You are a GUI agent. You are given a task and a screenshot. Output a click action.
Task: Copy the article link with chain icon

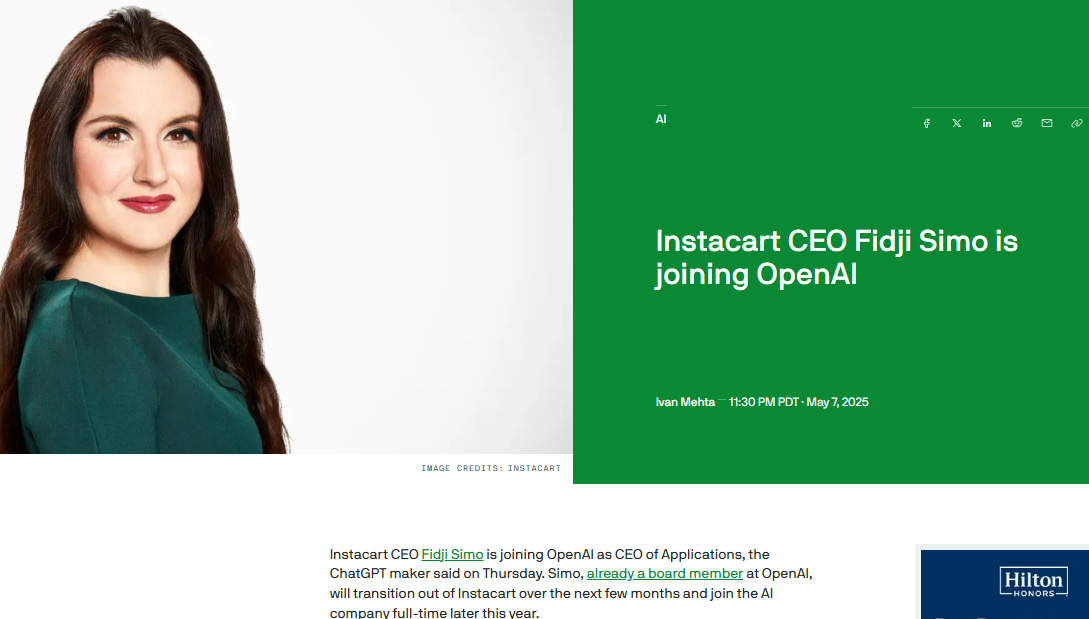click(1076, 123)
